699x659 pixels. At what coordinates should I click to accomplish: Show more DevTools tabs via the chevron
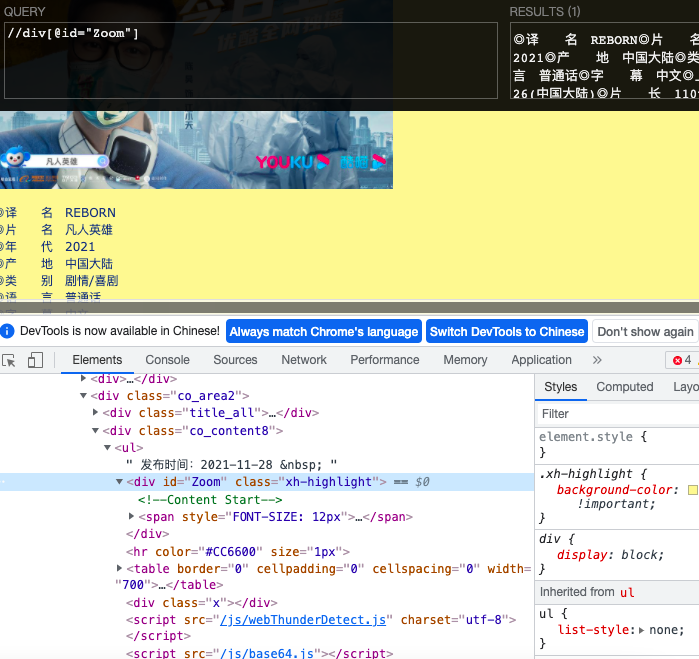click(x=597, y=360)
